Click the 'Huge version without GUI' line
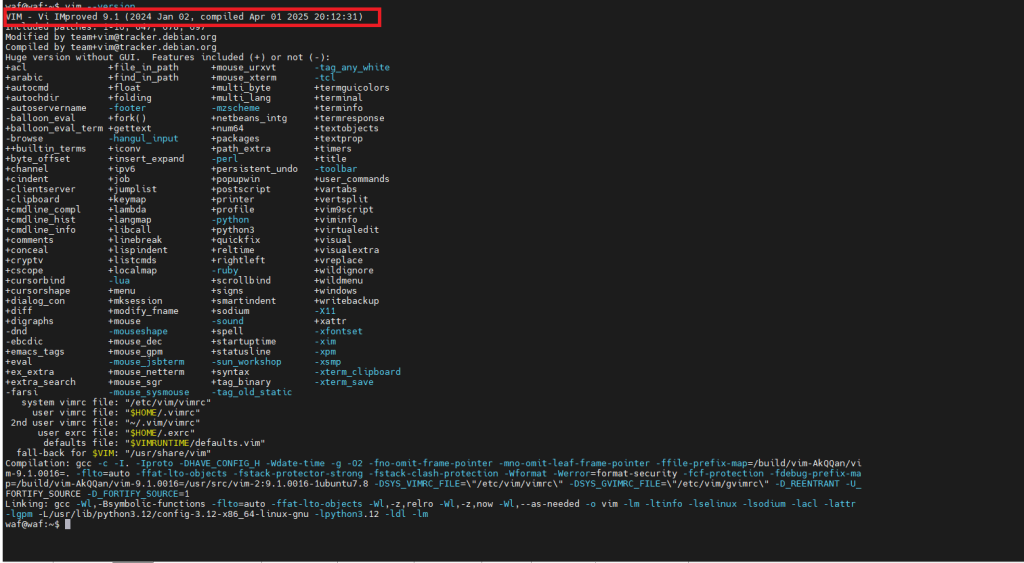This screenshot has height=563, width=1024. pos(167,57)
